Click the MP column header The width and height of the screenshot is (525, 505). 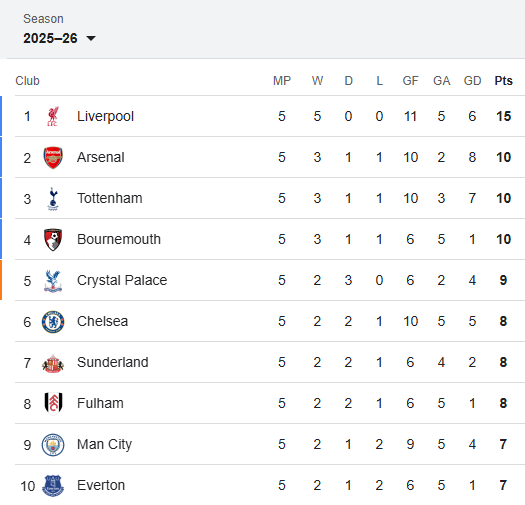tap(282, 81)
